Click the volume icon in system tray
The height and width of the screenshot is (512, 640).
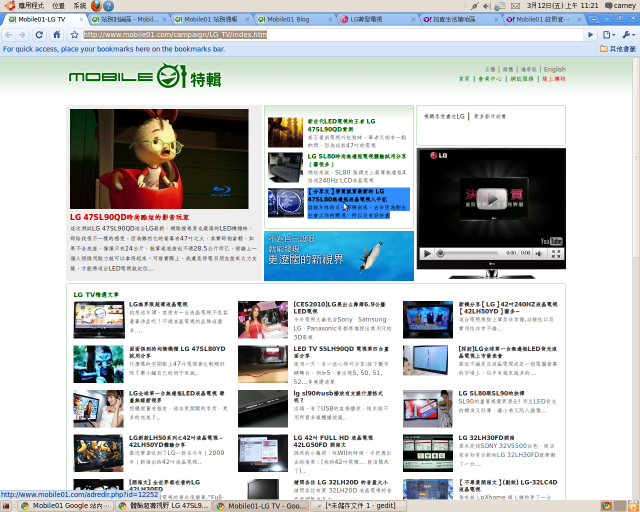point(487,6)
